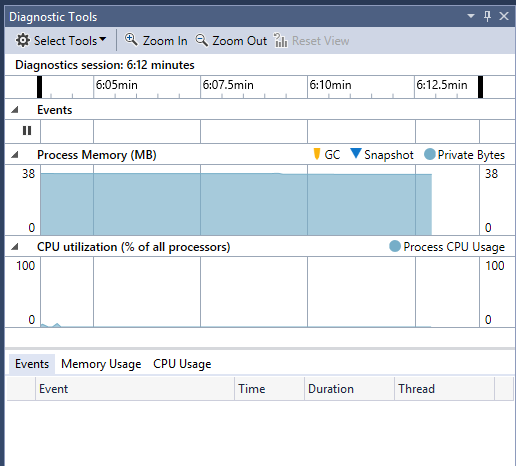This screenshot has height=470, width=516.
Task: Sort by the Thread column header
Action: pyautogui.click(x=445, y=389)
